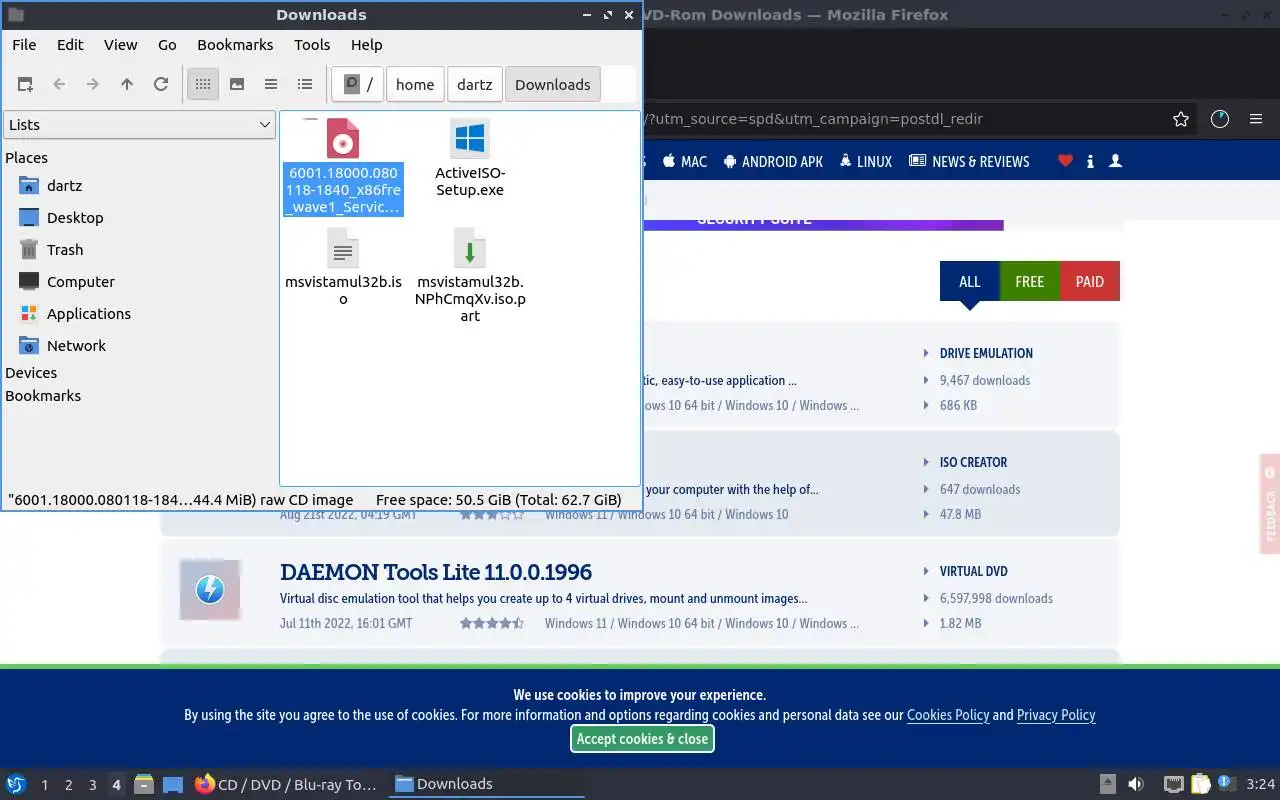Open the File menu

click(24, 45)
